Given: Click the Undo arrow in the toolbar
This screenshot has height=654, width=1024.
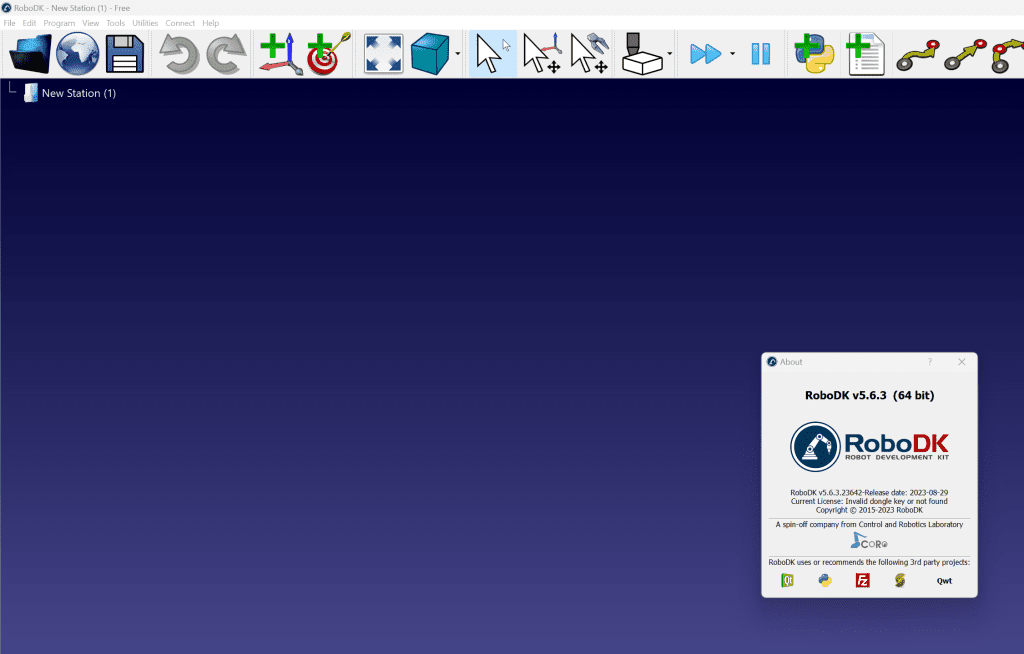Looking at the screenshot, I should click(180, 54).
